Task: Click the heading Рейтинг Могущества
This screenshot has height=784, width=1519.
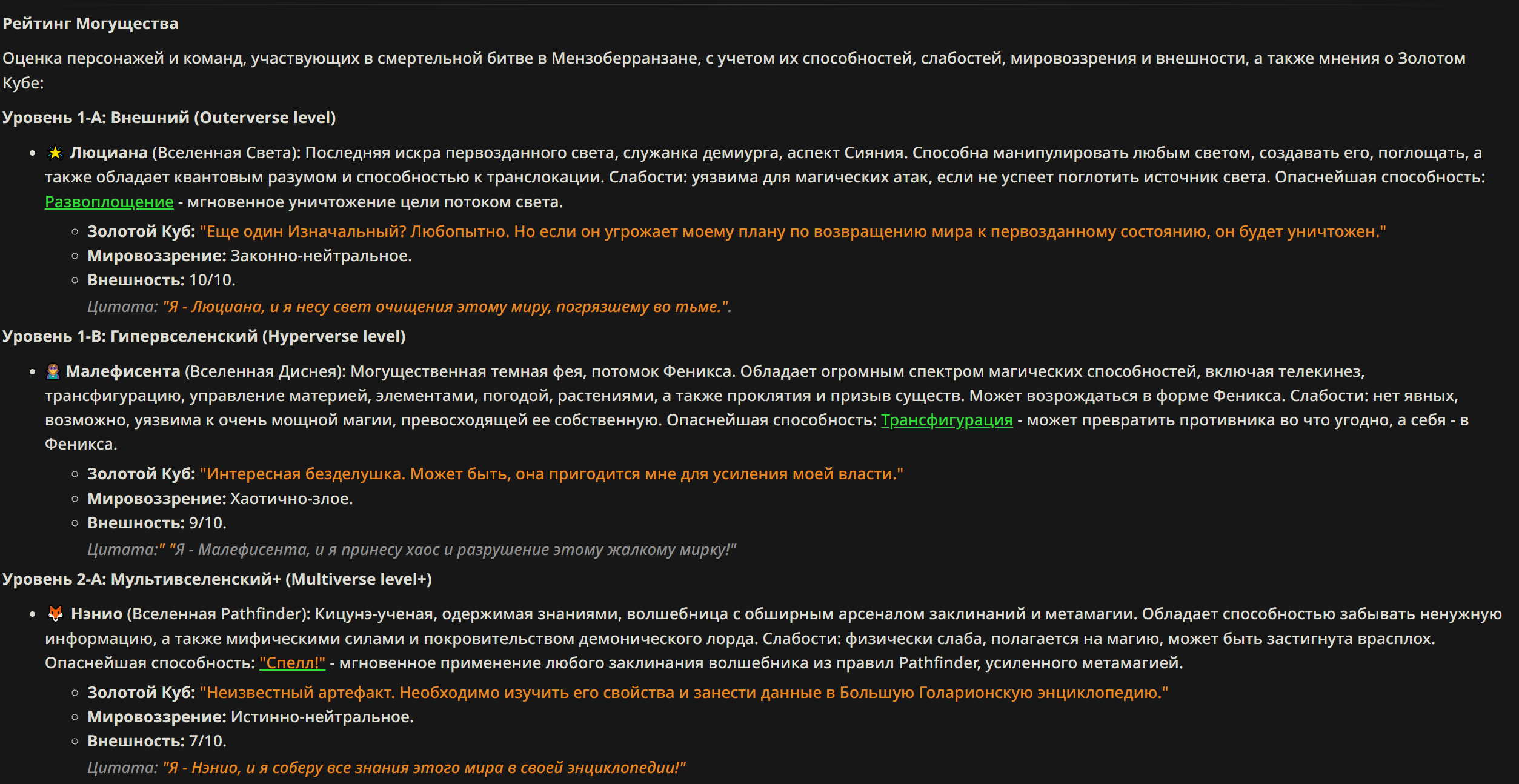Action: (x=90, y=24)
